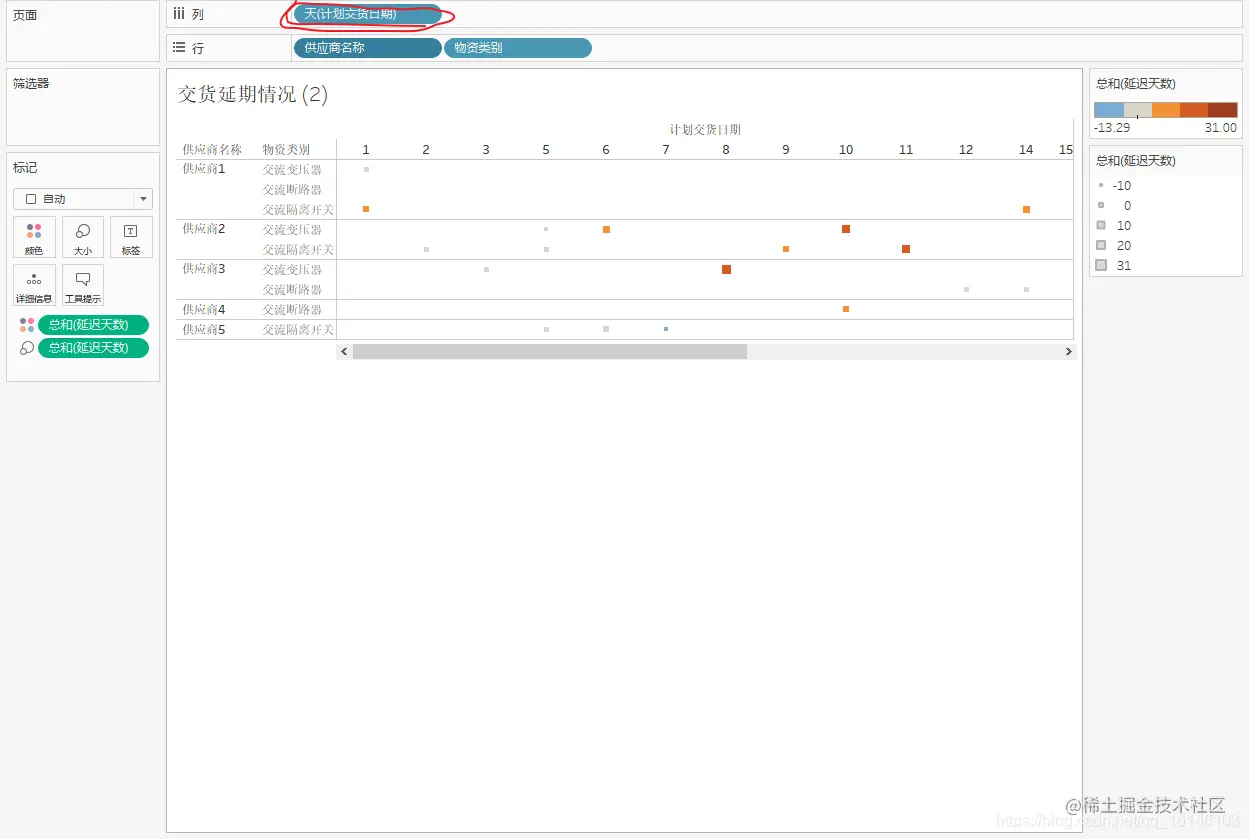This screenshot has height=839, width=1249.
Task: Click the 筛选器 shelf label
Action: click(31, 84)
